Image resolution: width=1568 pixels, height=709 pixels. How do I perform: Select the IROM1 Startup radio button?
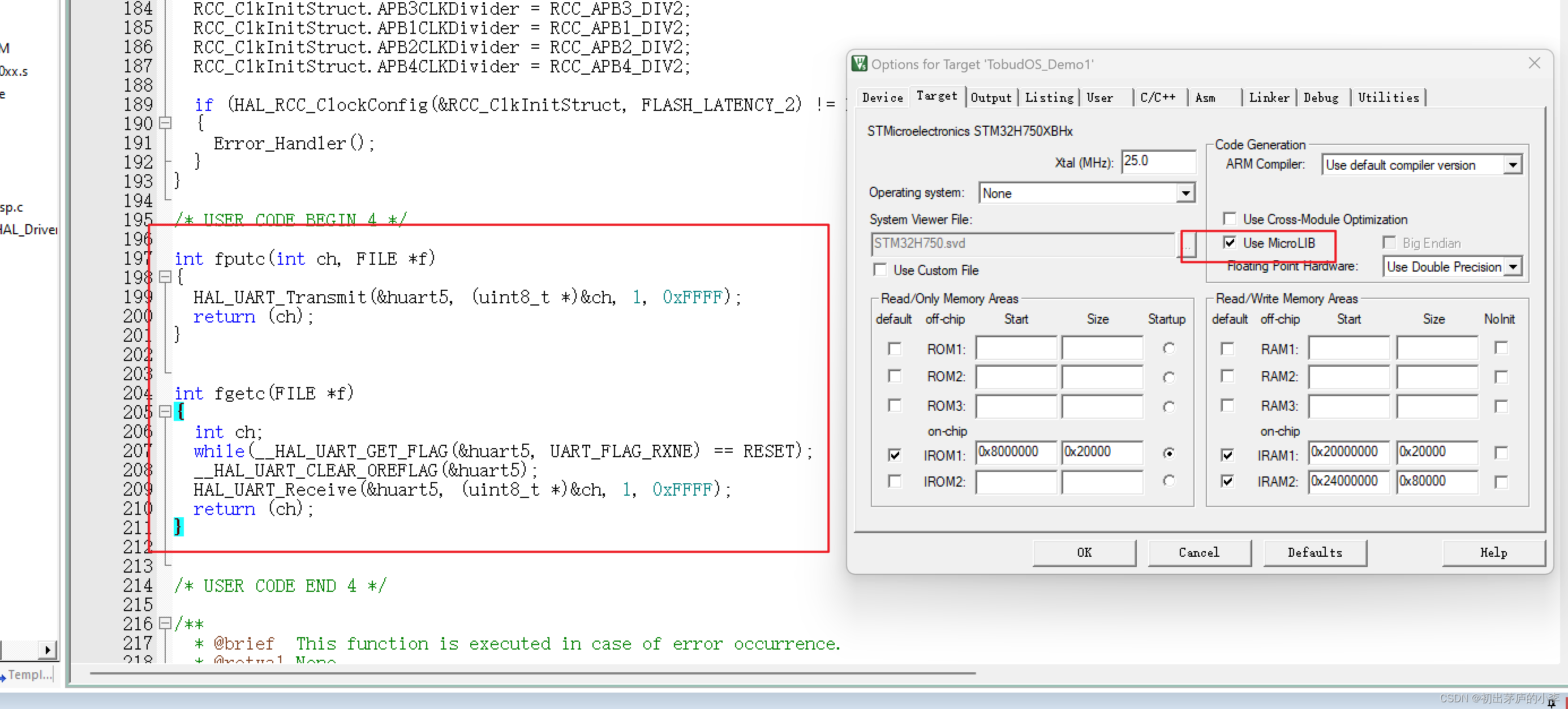coord(1168,453)
